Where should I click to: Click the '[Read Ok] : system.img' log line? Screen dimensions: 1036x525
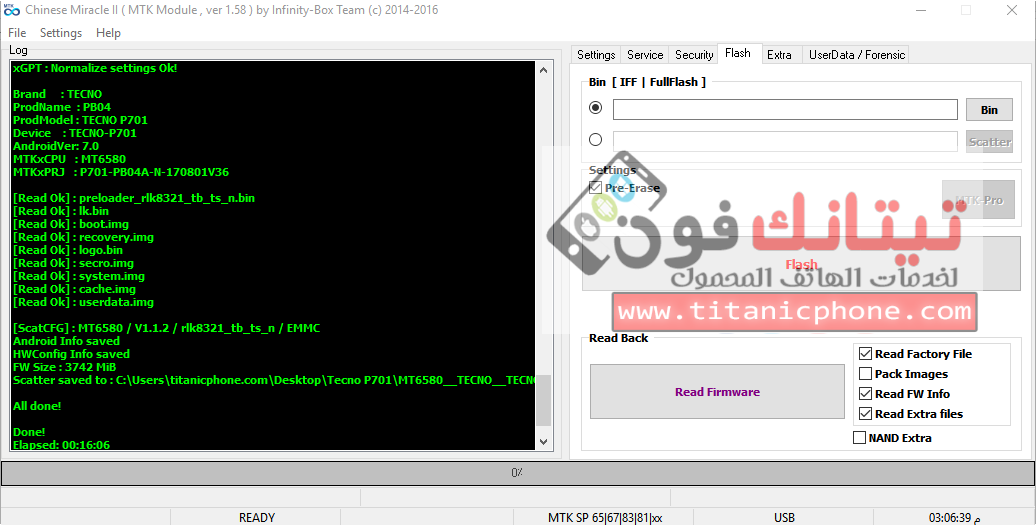point(79,276)
